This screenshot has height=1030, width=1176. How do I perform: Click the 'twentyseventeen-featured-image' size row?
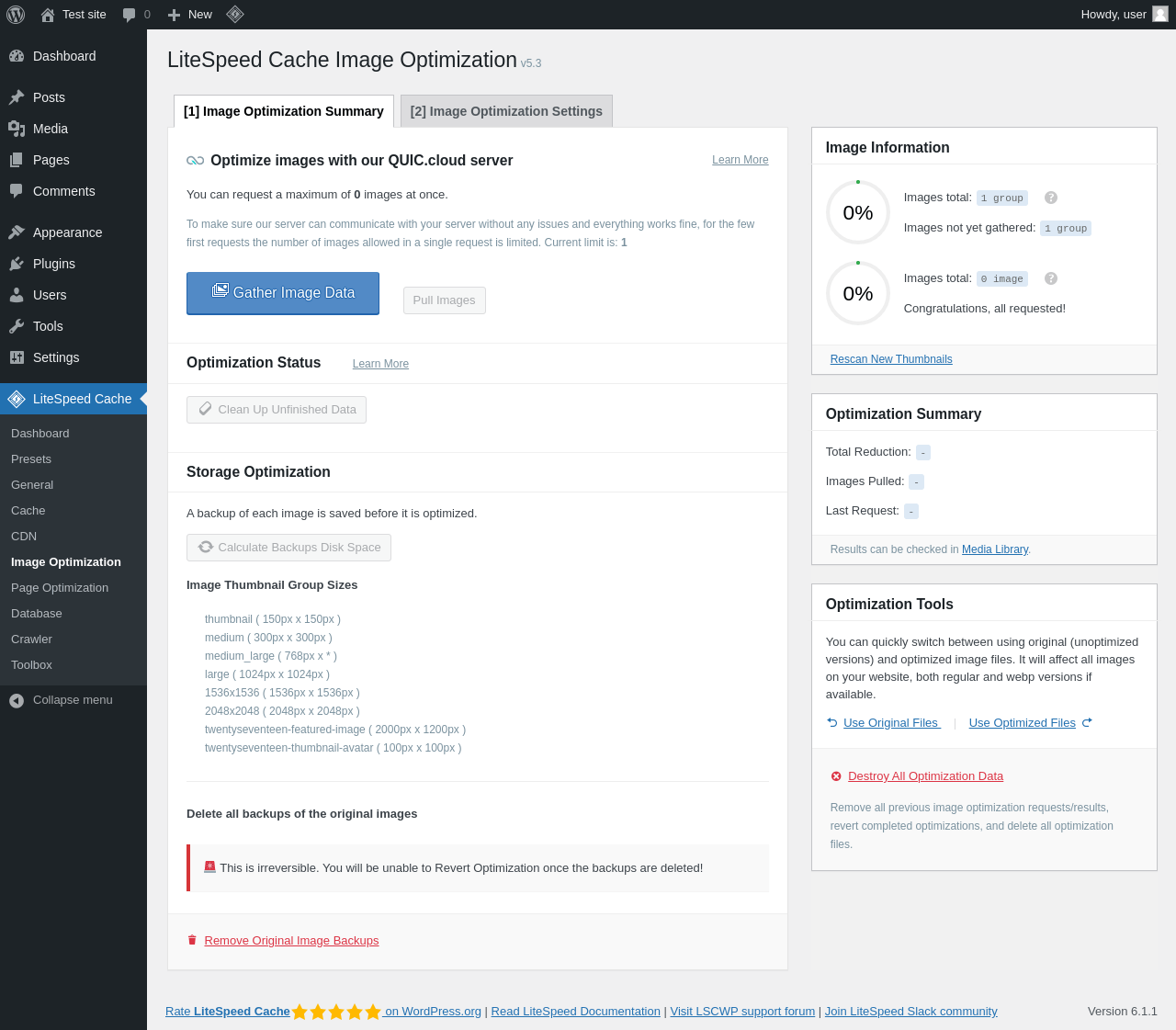tap(335, 730)
